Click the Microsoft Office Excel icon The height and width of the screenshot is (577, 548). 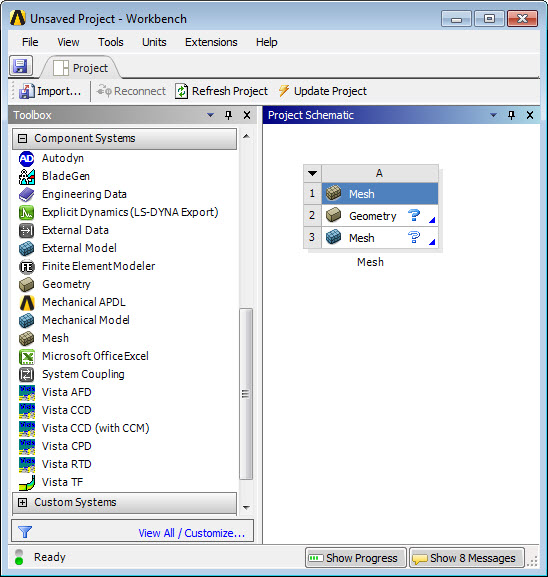tap(26, 357)
